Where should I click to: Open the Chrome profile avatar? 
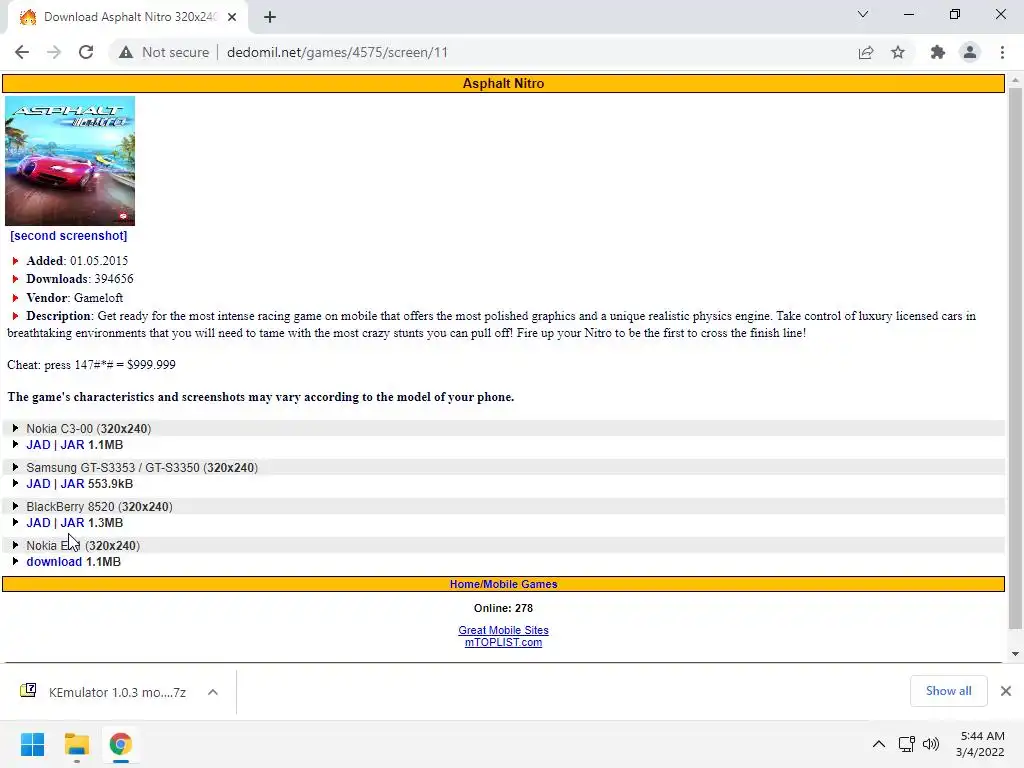point(970,52)
